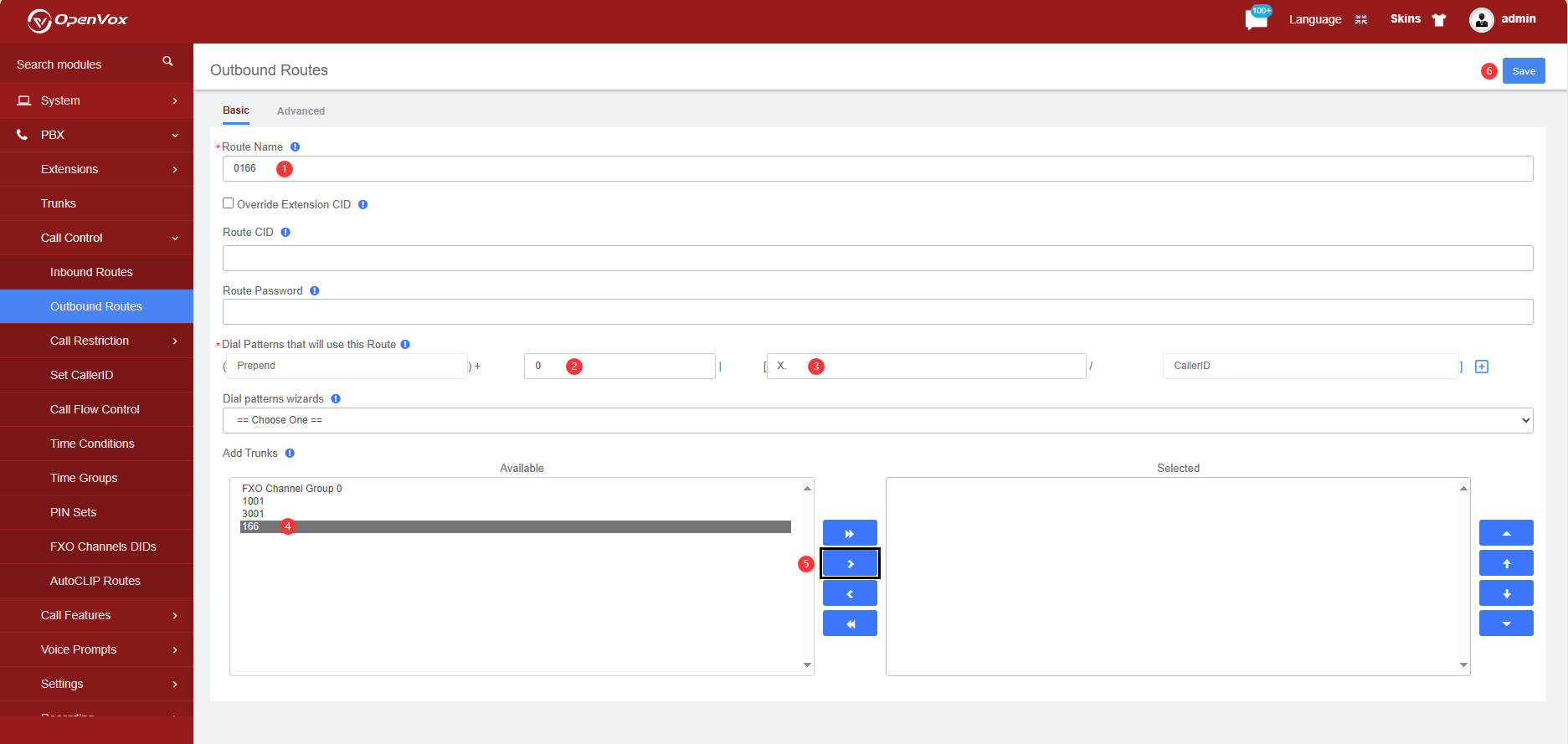Collapse the PBX menu
Viewport: 1568px width, 744px height.
click(96, 135)
